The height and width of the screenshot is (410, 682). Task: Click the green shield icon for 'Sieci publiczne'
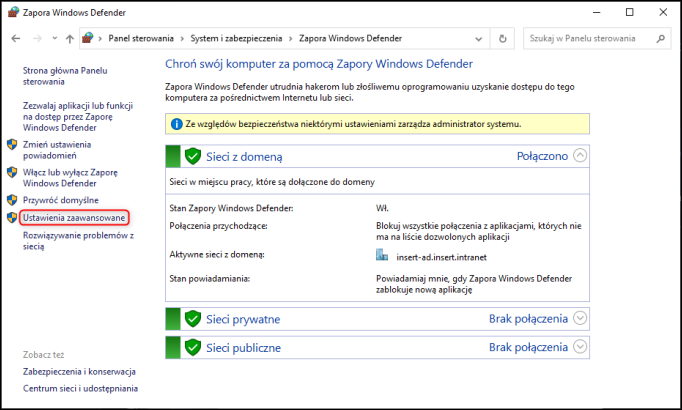pyautogui.click(x=193, y=347)
